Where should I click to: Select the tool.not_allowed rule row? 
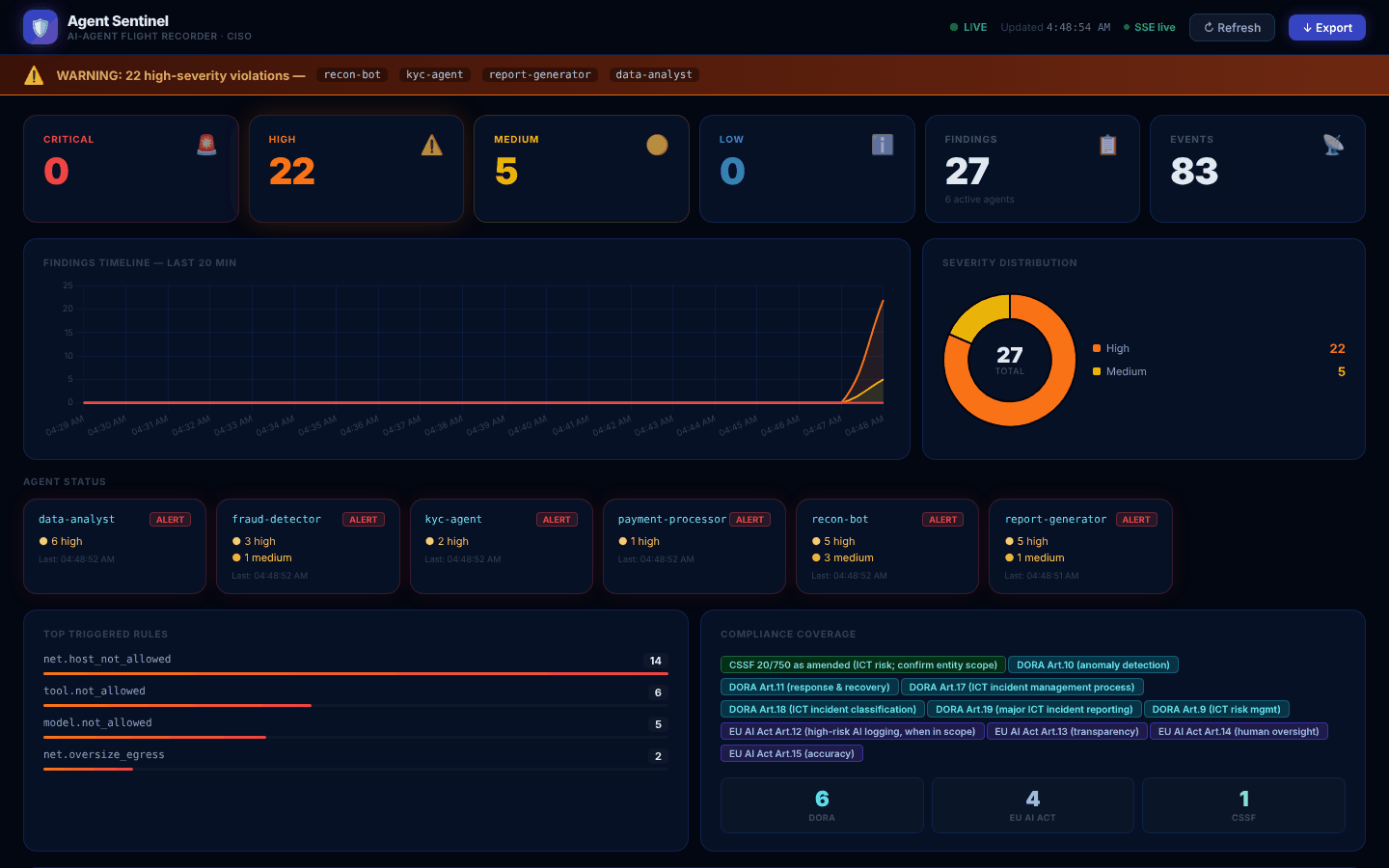click(x=356, y=693)
